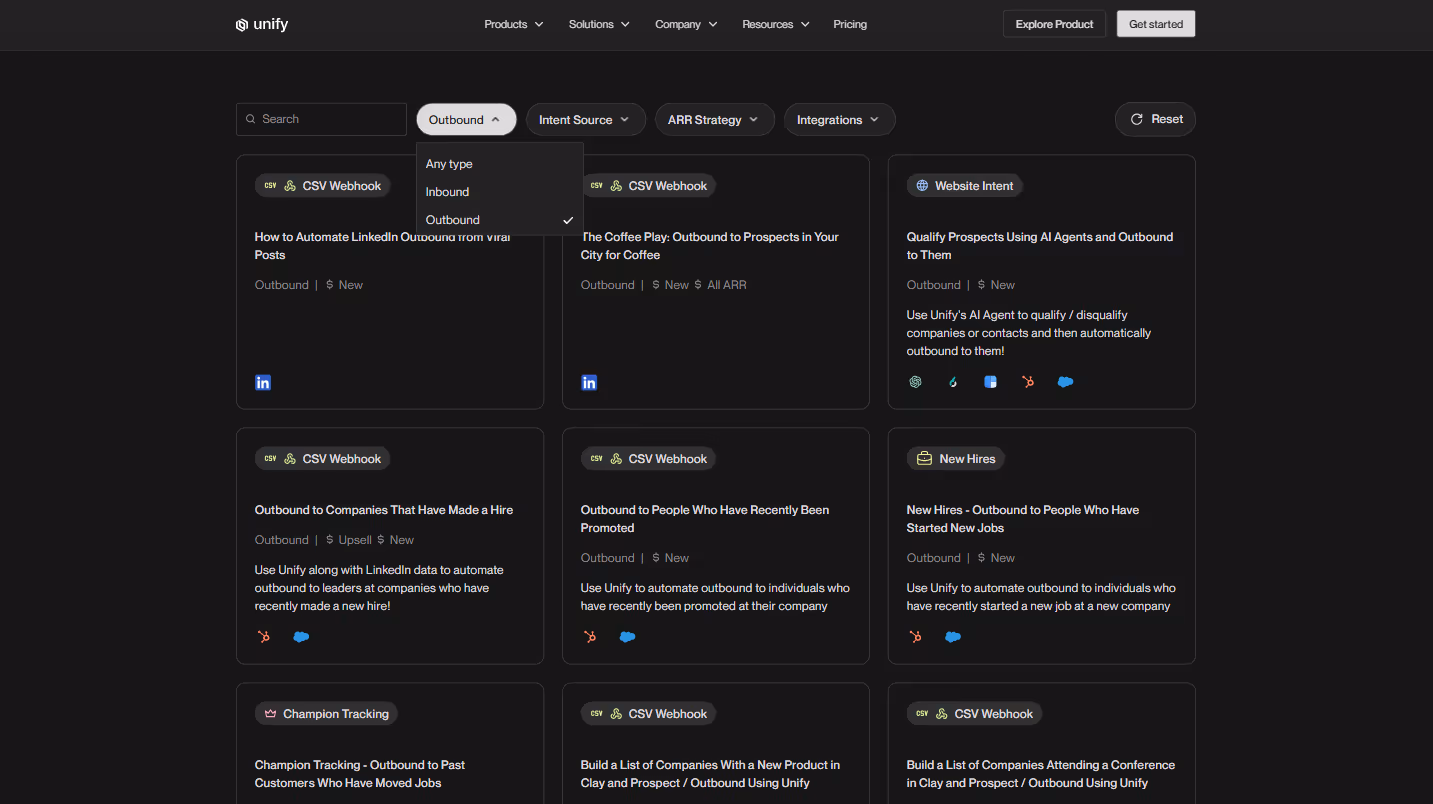The height and width of the screenshot is (804, 1433).
Task: Click Salesforce icon on Recently Been Promoted card
Action: [x=627, y=636]
